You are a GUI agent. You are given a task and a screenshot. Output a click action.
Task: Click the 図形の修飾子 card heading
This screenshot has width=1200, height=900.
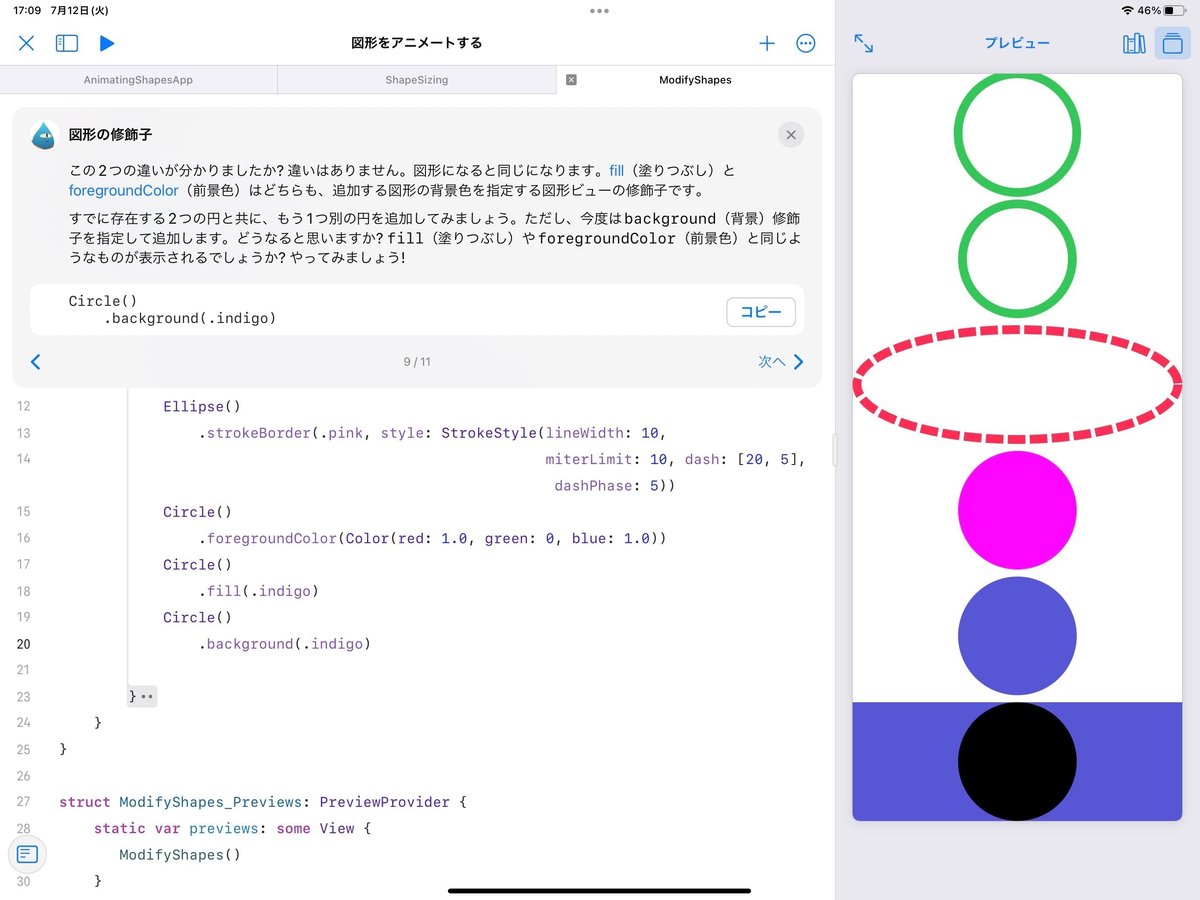coord(110,135)
